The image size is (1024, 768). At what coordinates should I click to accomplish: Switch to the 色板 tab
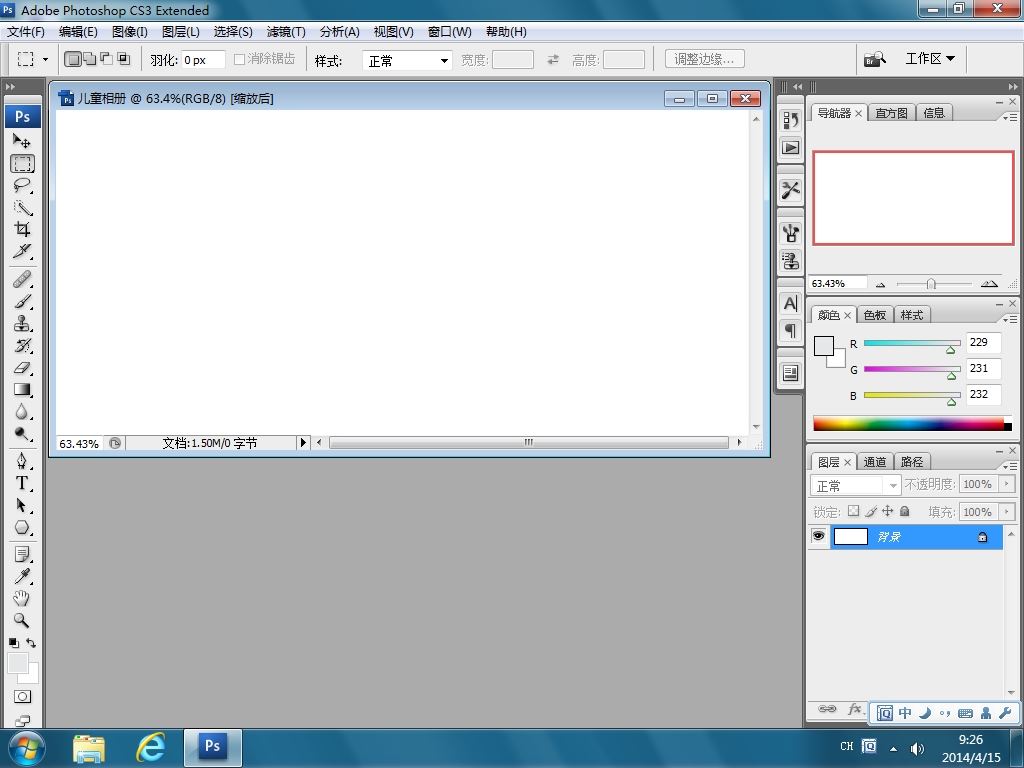pyautogui.click(x=874, y=315)
